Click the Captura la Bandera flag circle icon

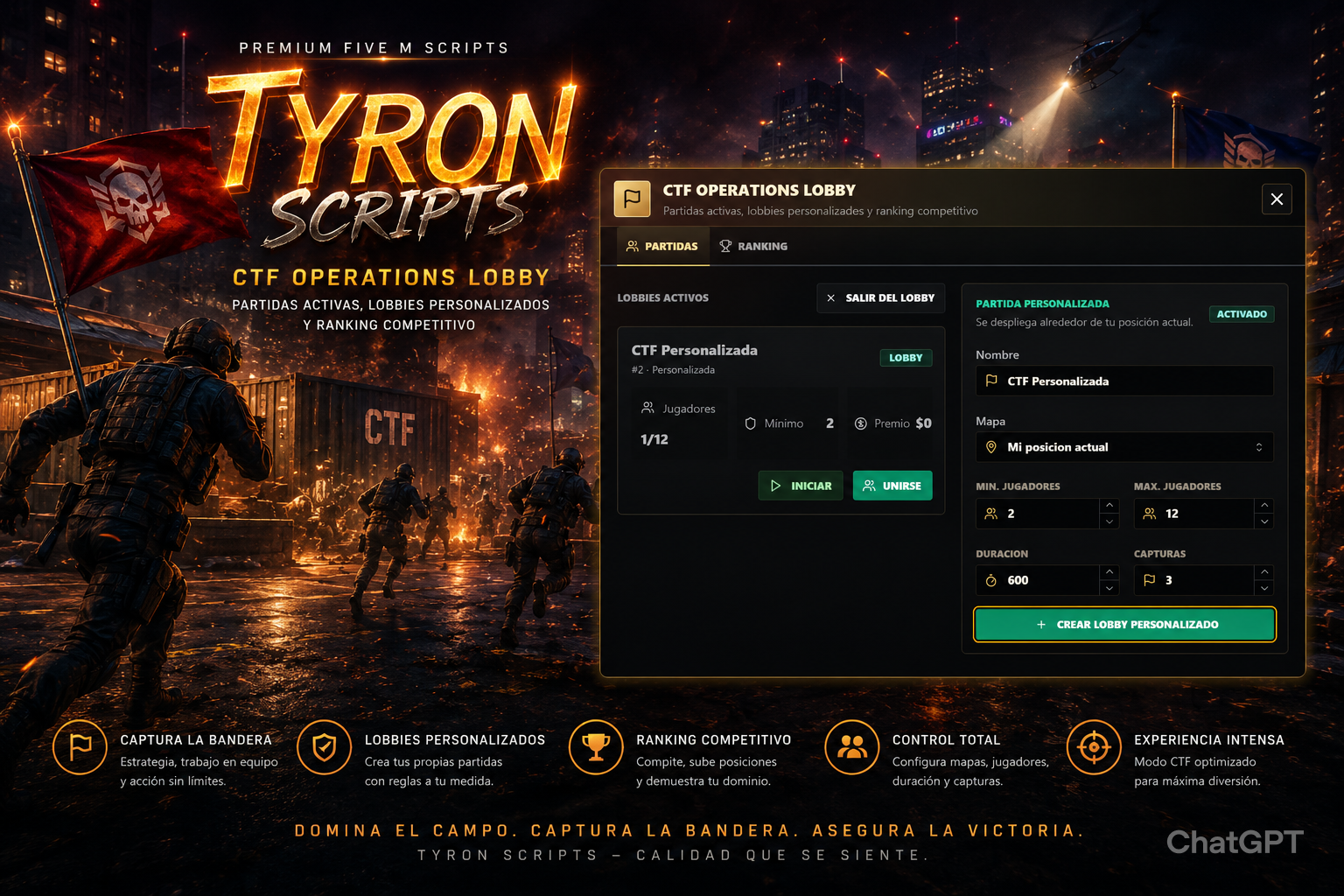pyautogui.click(x=80, y=747)
